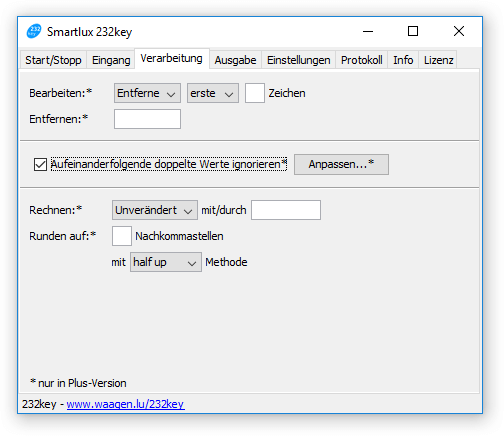Click the Bearbeiten:* label
Screen dimensions: 504x436
pyautogui.click(x=60, y=93)
